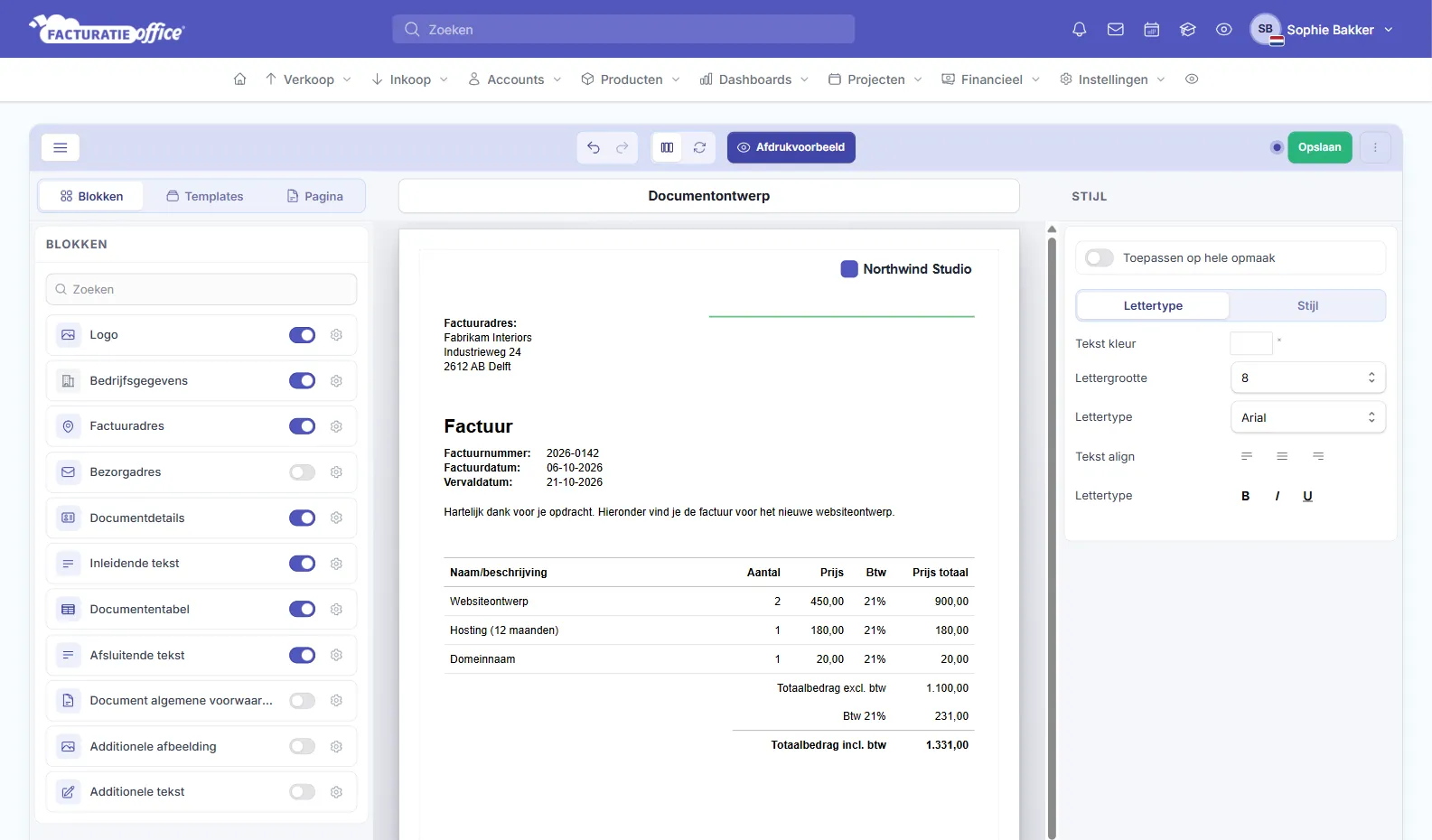Switch to the Pagina tab

coord(315,197)
